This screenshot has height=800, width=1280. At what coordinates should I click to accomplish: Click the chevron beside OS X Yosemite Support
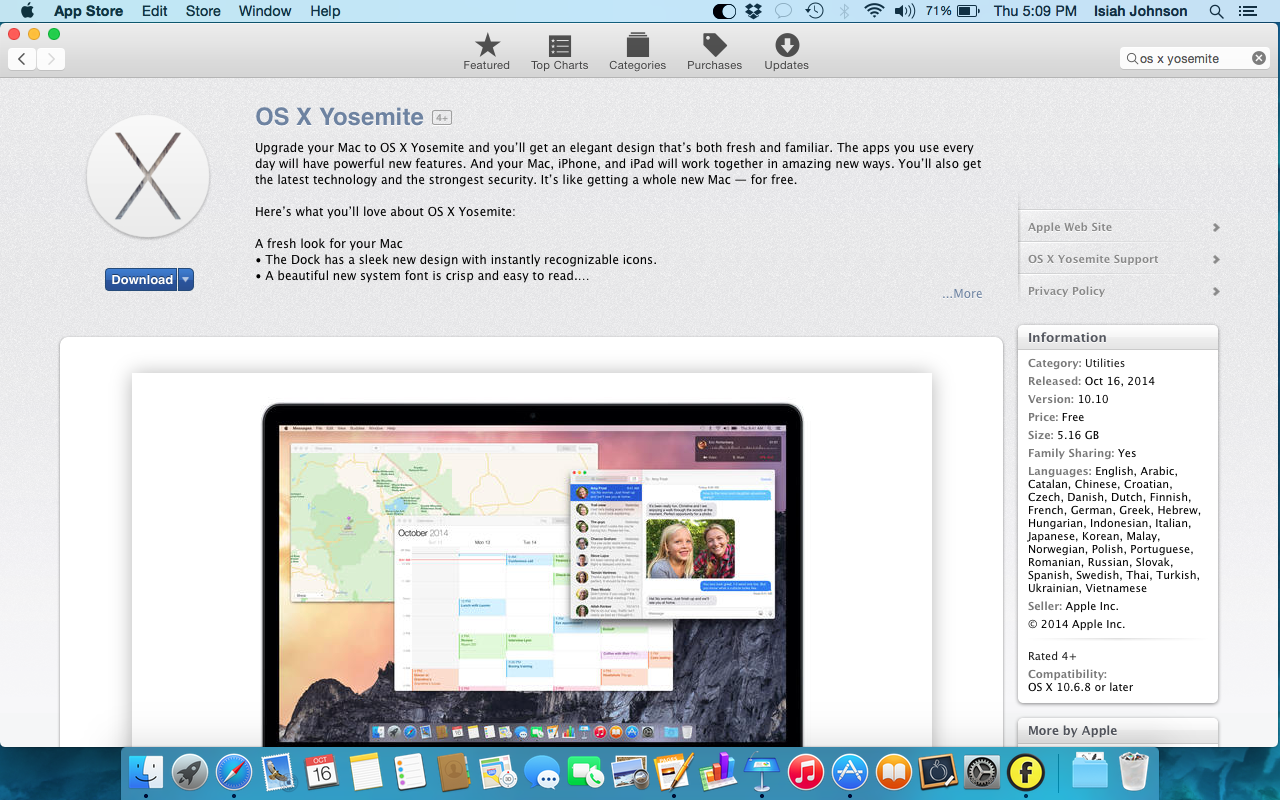tap(1216, 259)
